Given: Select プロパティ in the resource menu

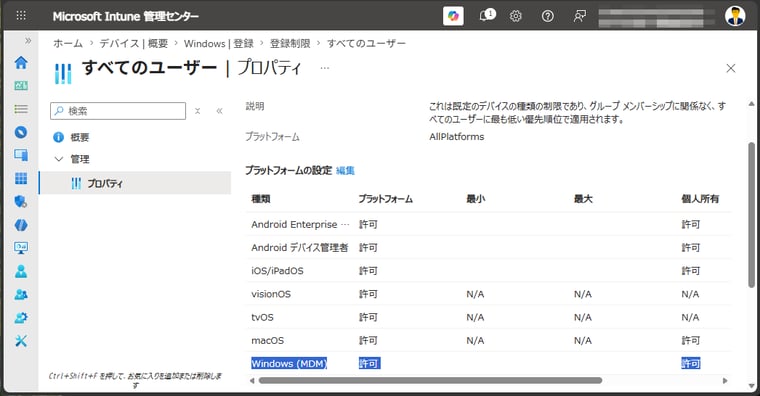Looking at the screenshot, I should [135, 183].
